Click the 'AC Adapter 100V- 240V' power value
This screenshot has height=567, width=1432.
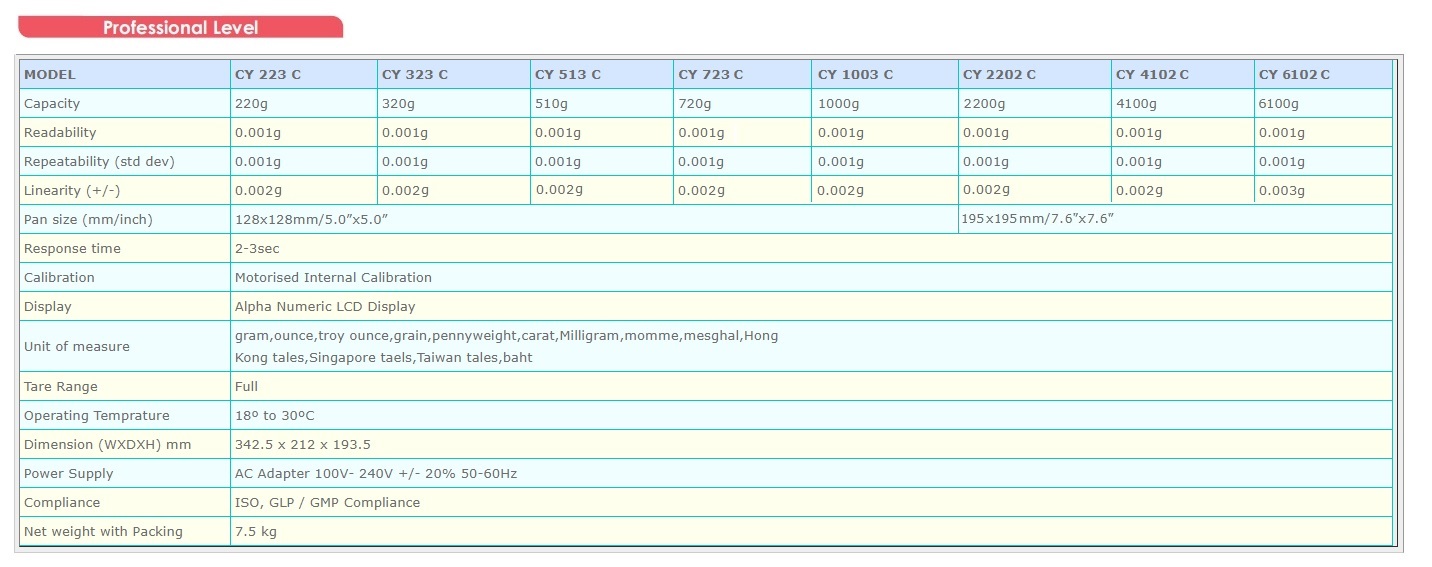[x=376, y=474]
